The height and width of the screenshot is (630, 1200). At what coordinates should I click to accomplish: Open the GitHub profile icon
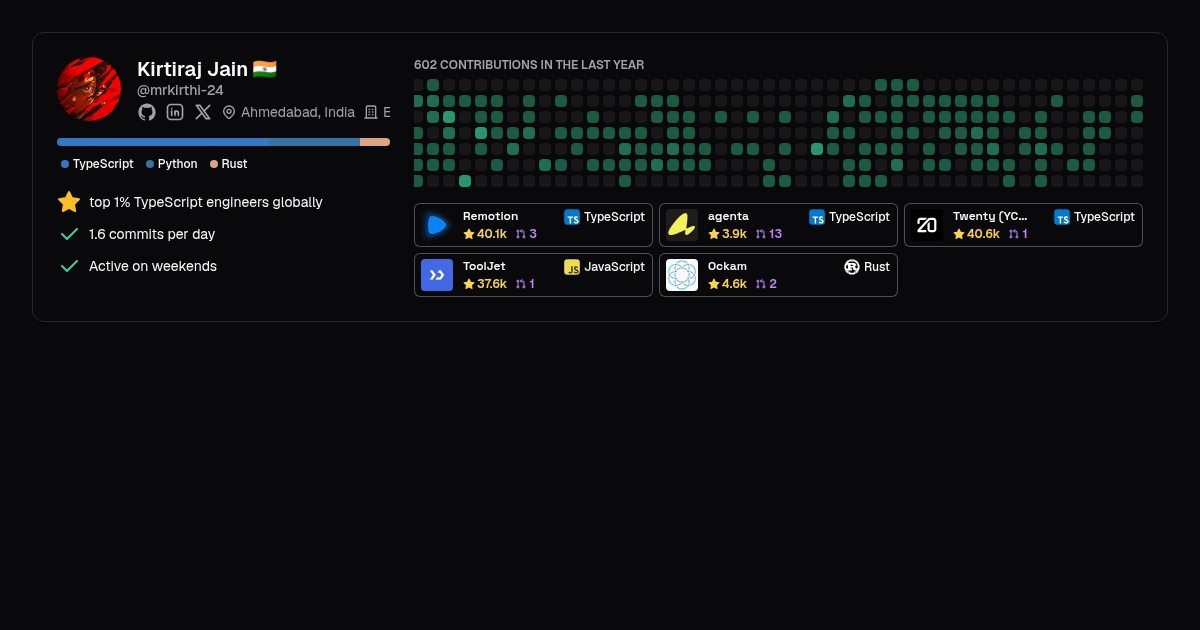coord(147,112)
